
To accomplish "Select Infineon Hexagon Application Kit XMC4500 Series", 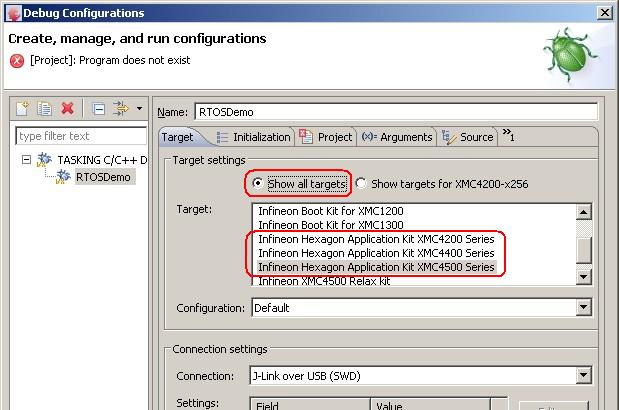I will 376,267.
